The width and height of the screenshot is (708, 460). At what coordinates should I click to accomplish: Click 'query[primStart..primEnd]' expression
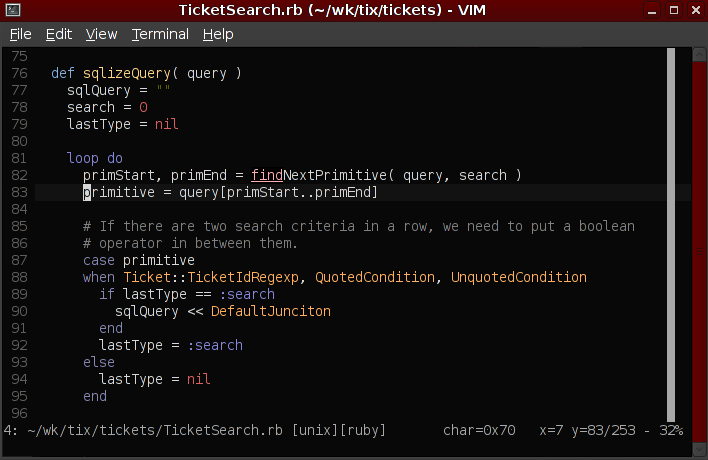(278, 192)
